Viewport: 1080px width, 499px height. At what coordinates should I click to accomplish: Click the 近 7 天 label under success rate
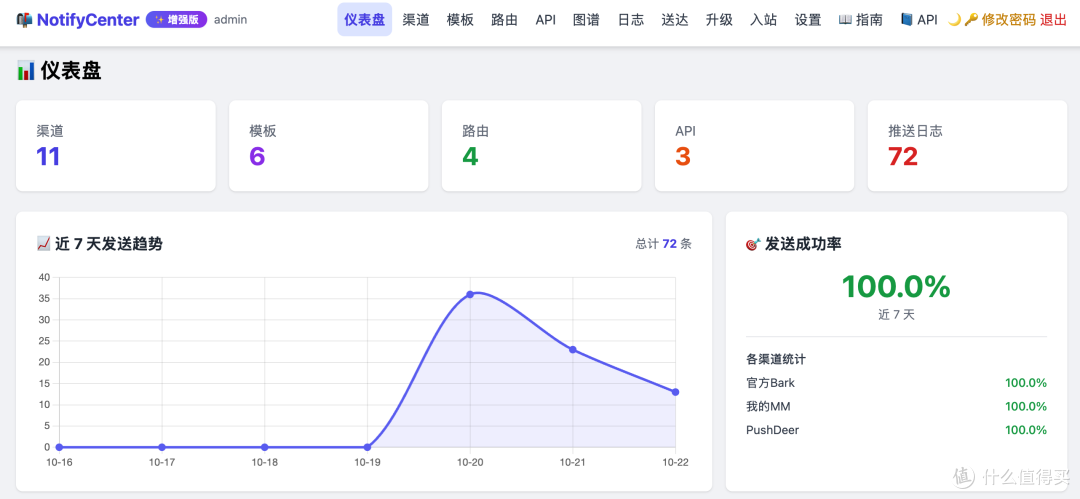click(896, 315)
